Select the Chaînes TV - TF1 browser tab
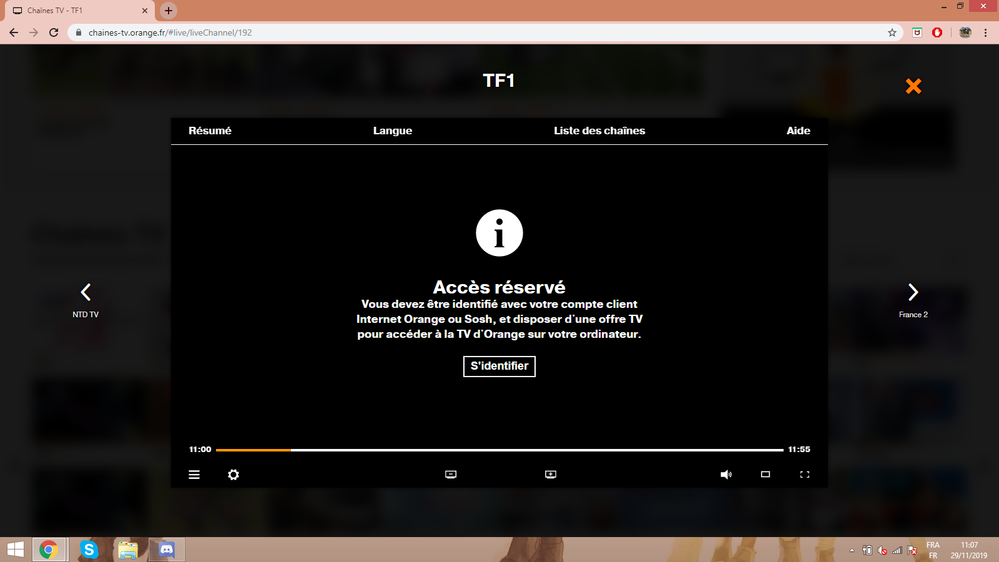Screen dimensions: 999x562 78,10
